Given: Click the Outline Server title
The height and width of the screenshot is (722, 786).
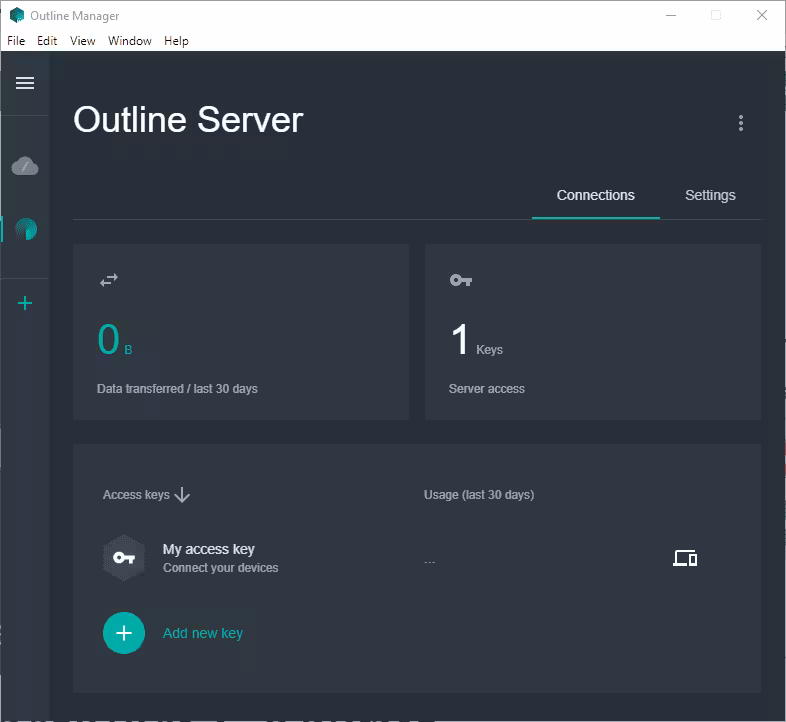Looking at the screenshot, I should click(188, 120).
